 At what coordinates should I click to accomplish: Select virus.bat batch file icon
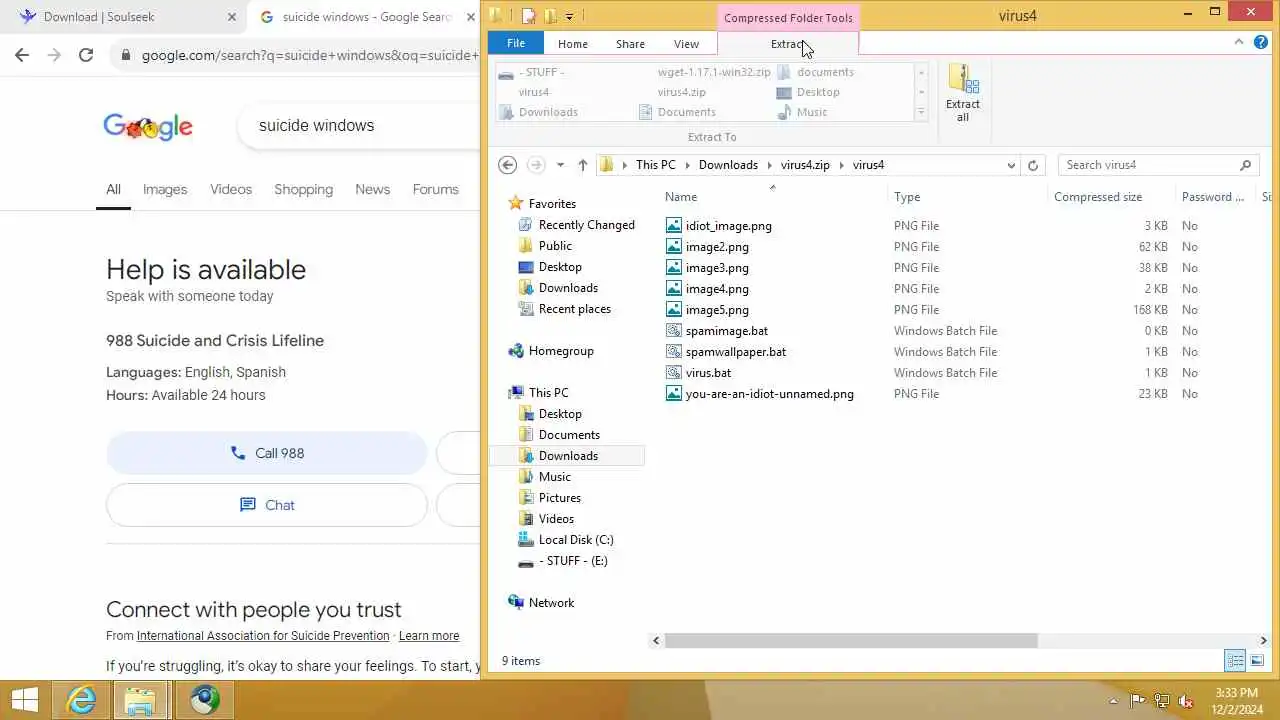click(674, 373)
